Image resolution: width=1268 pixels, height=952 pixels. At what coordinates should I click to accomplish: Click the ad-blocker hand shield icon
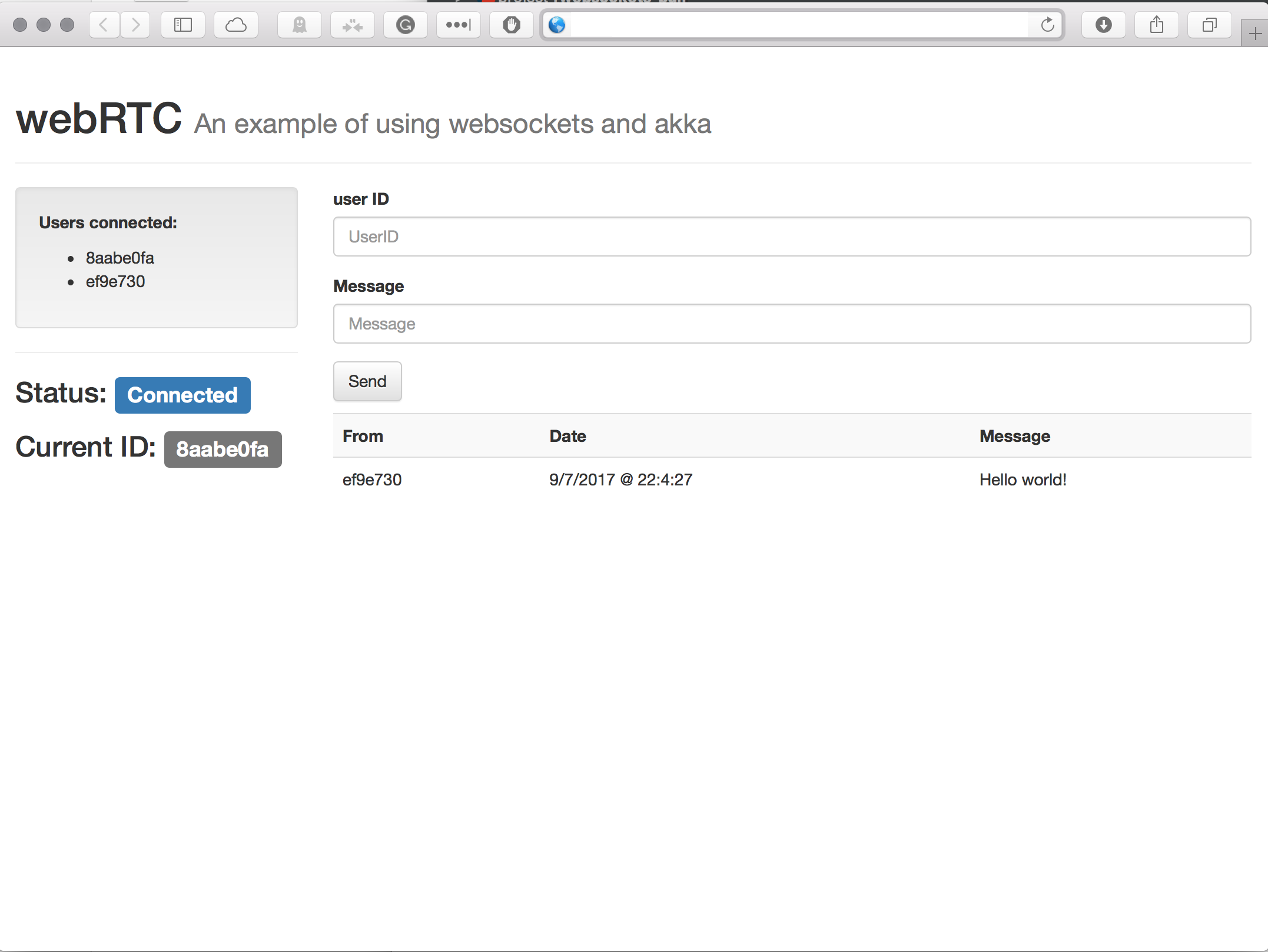pos(512,25)
